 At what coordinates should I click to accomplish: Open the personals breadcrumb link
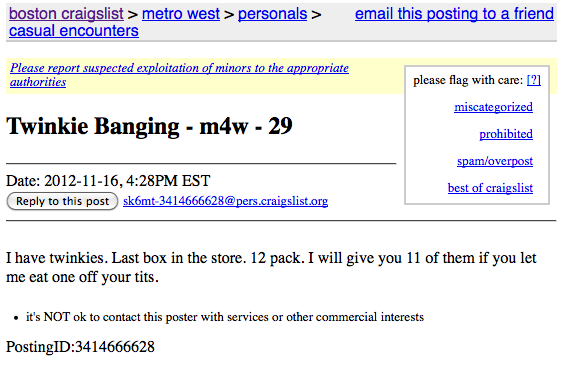273,14
